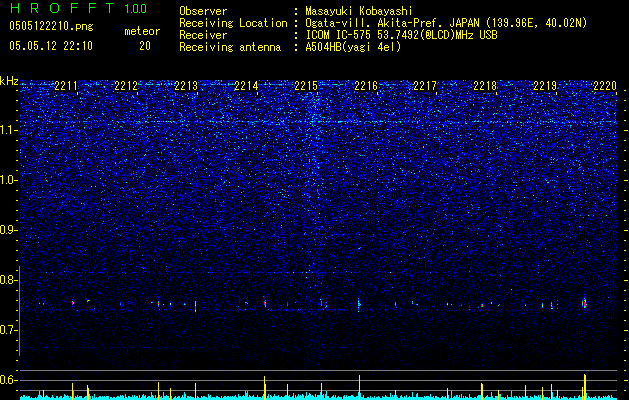Click the Receiving Location label
Viewport: 629px width, 400px height.
[x=233, y=23]
